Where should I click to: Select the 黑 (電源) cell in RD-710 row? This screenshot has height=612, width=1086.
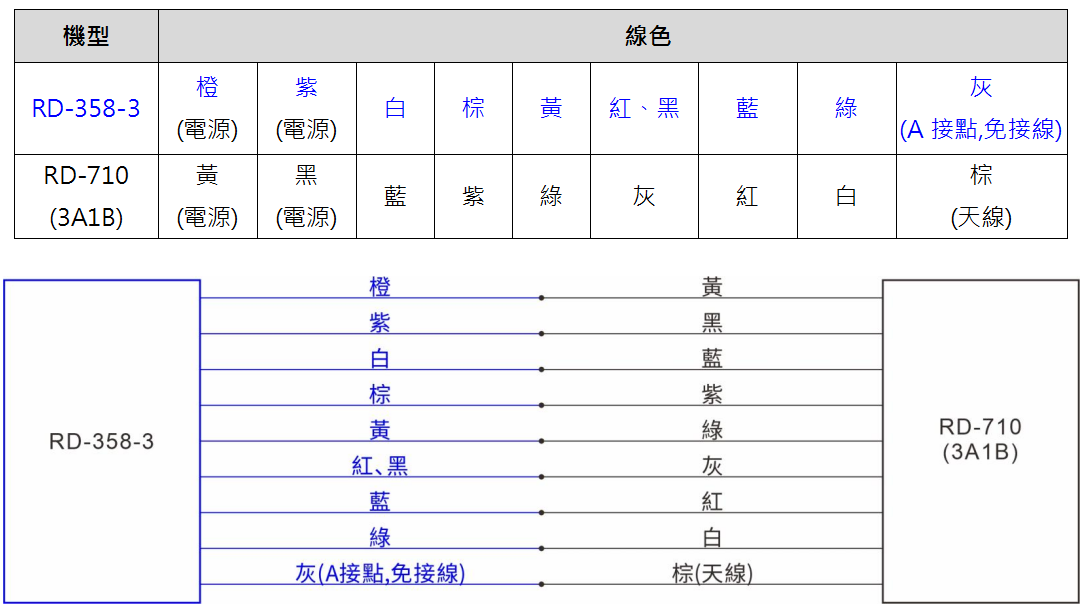coord(306,196)
